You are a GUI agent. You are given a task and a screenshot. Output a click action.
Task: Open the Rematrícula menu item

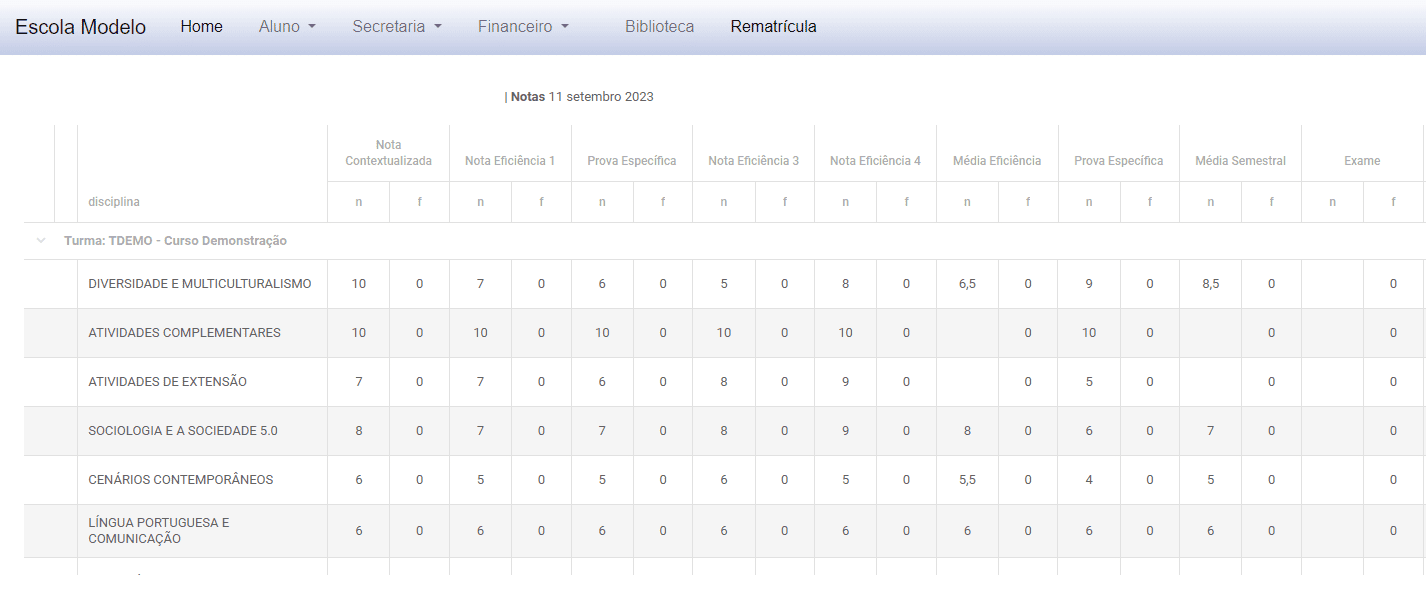point(773,27)
